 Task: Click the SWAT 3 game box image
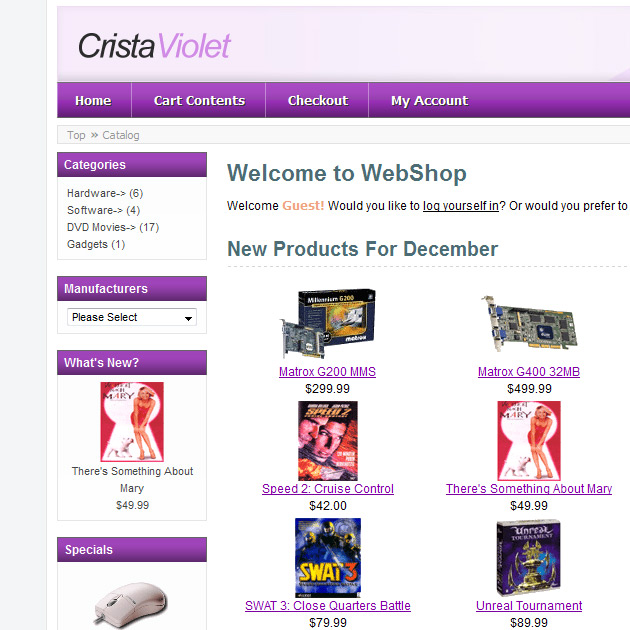328,558
